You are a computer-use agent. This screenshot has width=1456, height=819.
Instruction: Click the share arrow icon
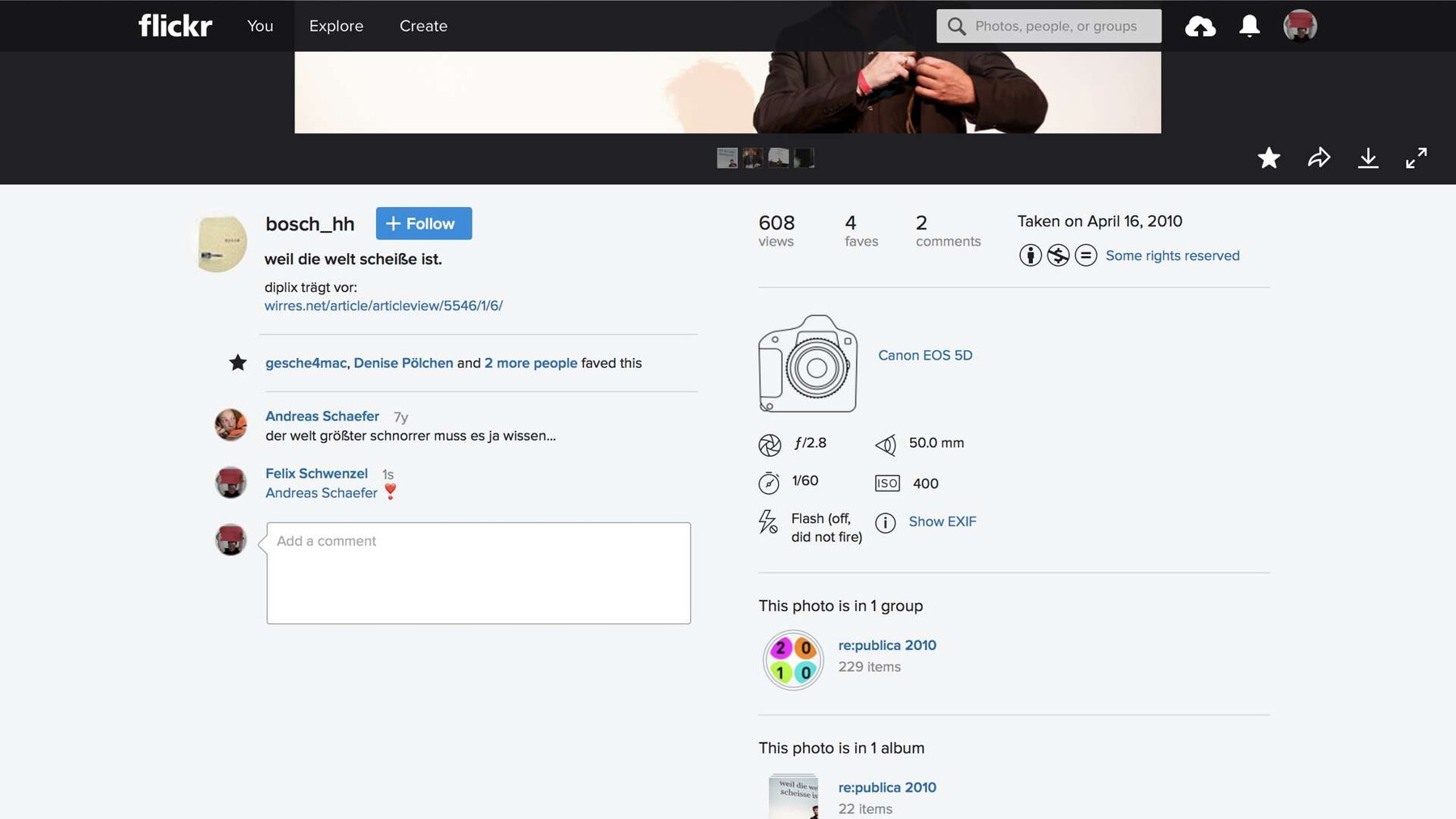[1318, 158]
